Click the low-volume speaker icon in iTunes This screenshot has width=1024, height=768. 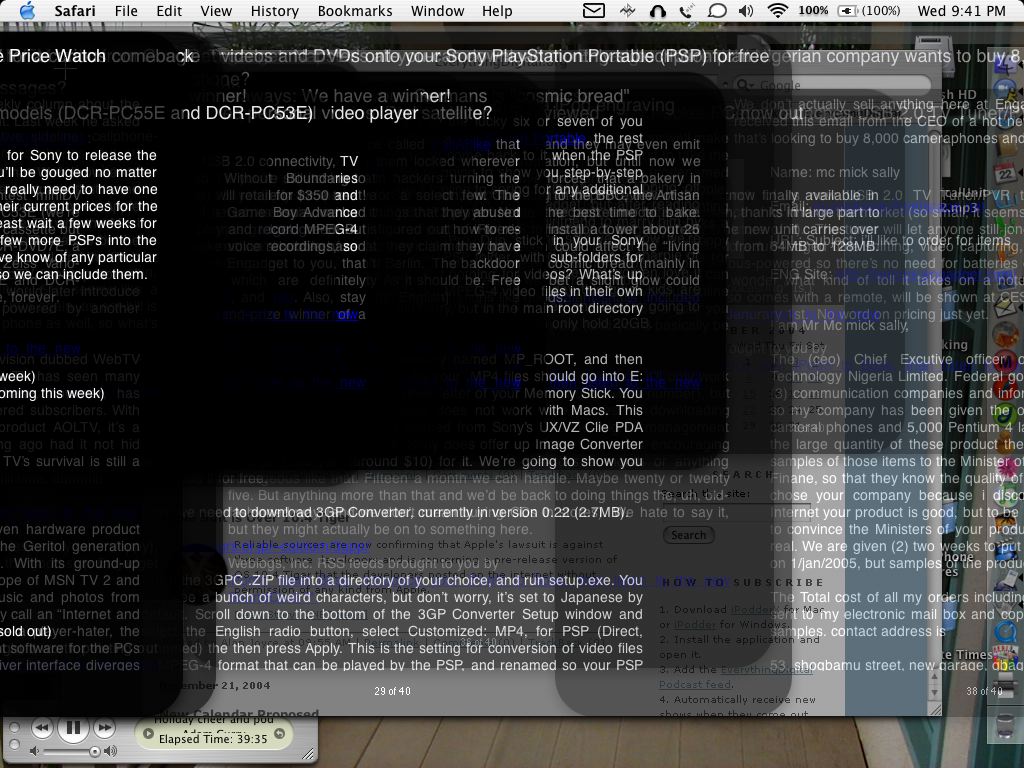click(x=35, y=752)
